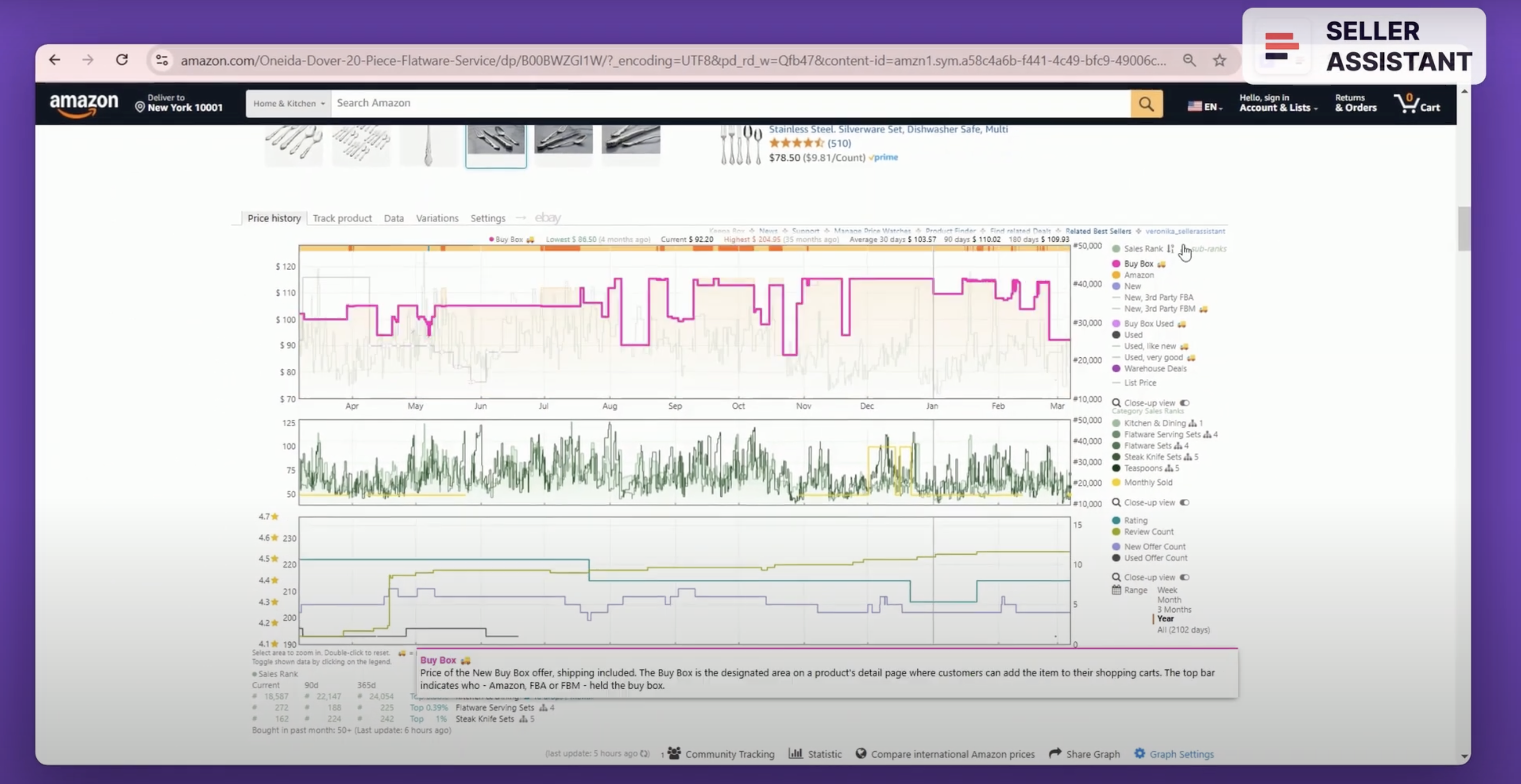Image resolution: width=1521 pixels, height=784 pixels.
Task: Click the Related Best Sellers link
Action: [1098, 231]
